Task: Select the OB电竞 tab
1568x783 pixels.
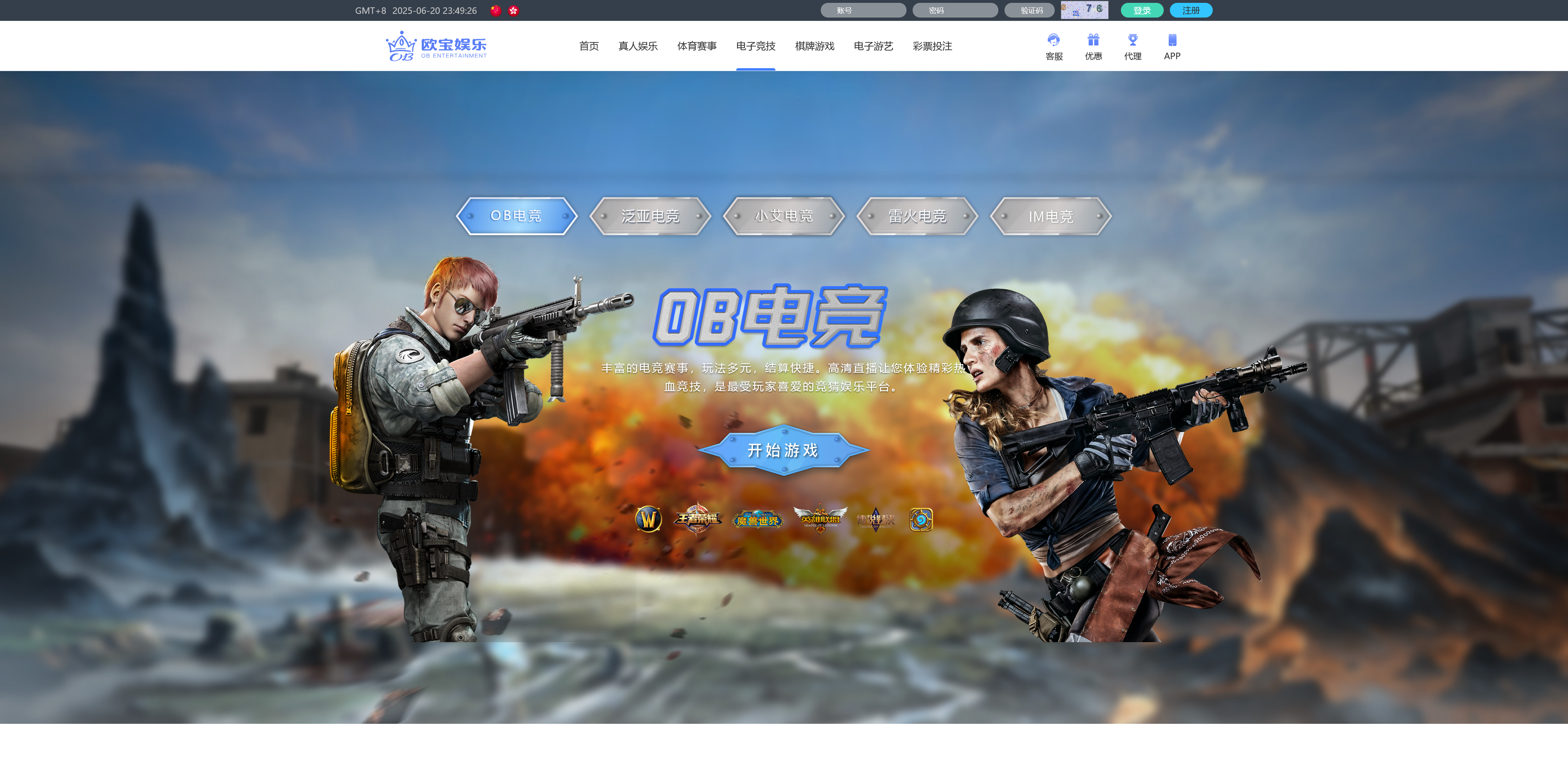Action: (516, 216)
